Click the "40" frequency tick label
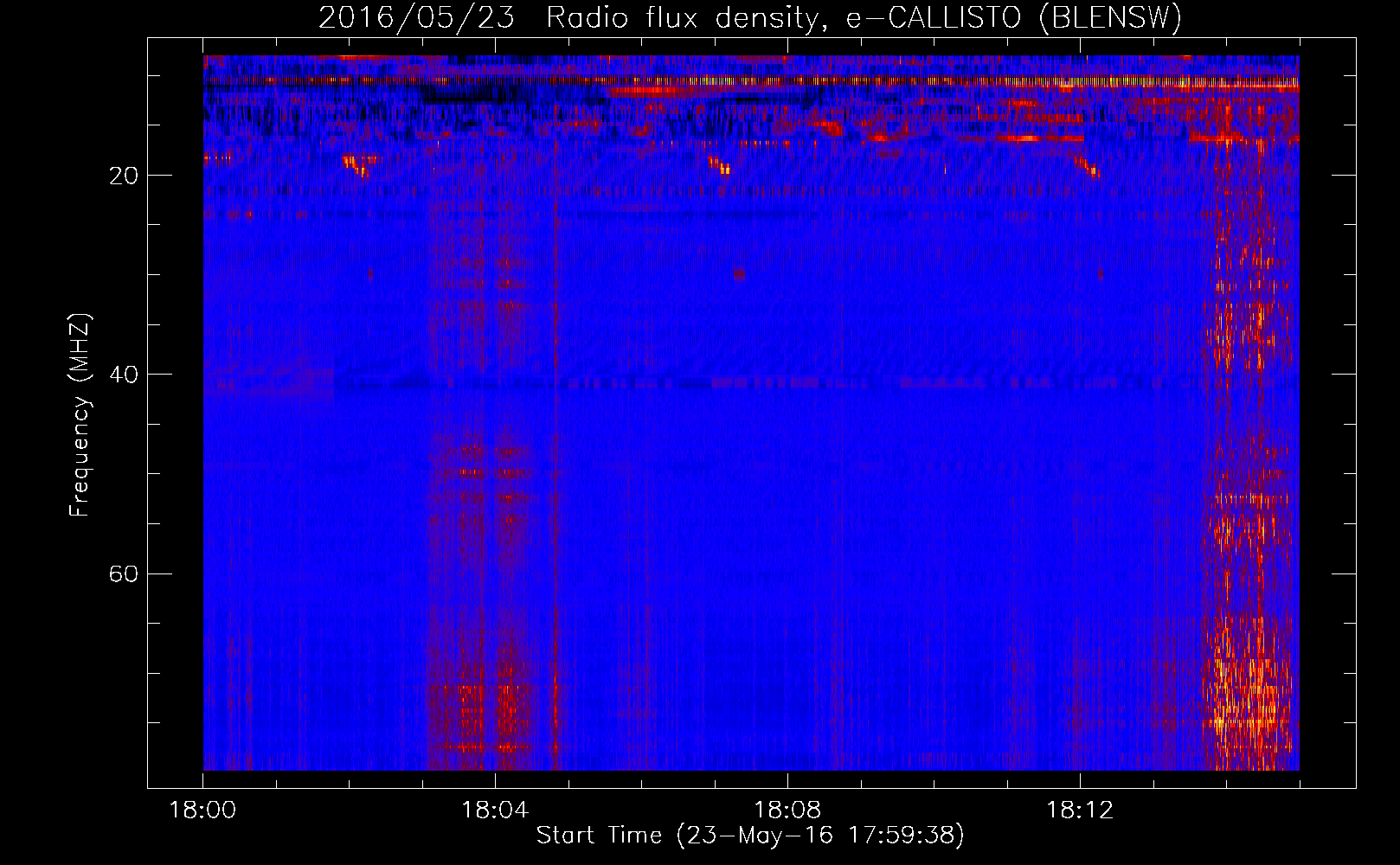 pos(124,375)
